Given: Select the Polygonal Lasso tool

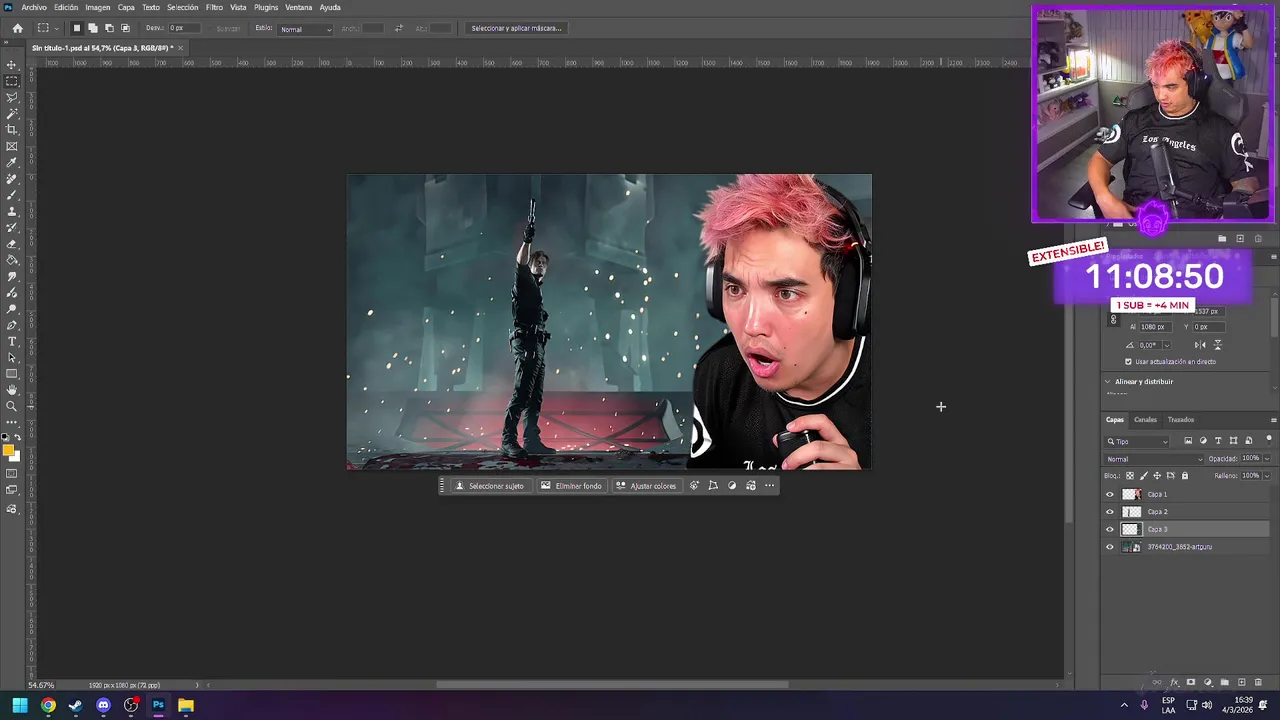Looking at the screenshot, I should click(12, 97).
